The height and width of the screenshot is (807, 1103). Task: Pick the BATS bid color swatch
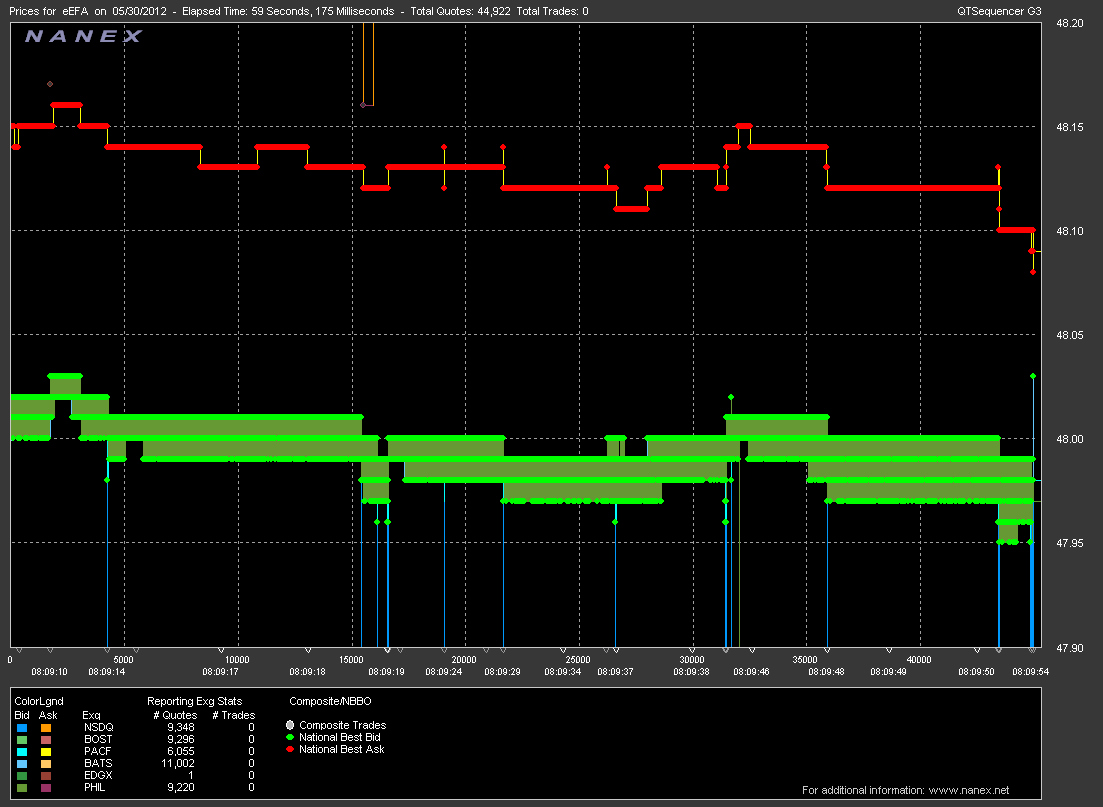click(x=22, y=763)
